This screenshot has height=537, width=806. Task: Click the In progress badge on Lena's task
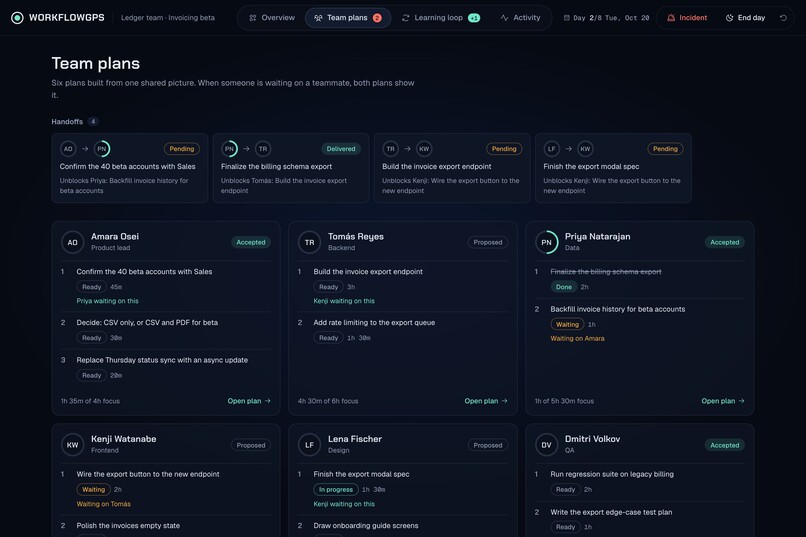click(336, 490)
